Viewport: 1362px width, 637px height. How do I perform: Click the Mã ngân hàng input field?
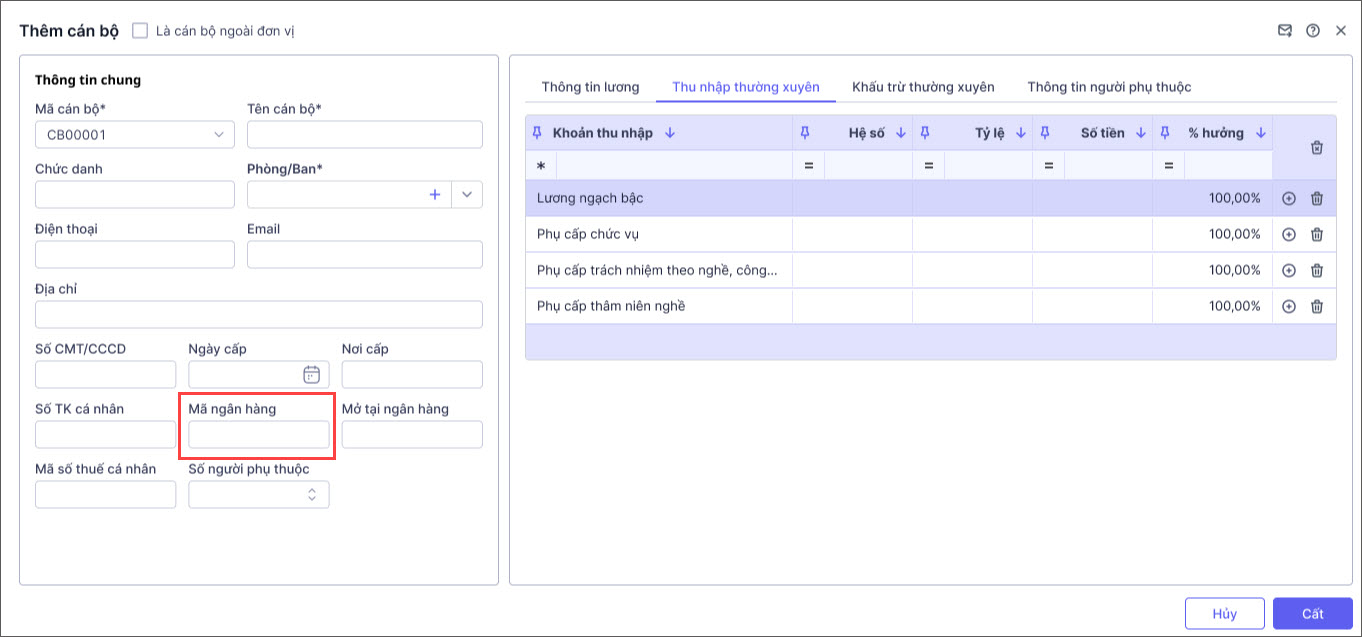259,435
